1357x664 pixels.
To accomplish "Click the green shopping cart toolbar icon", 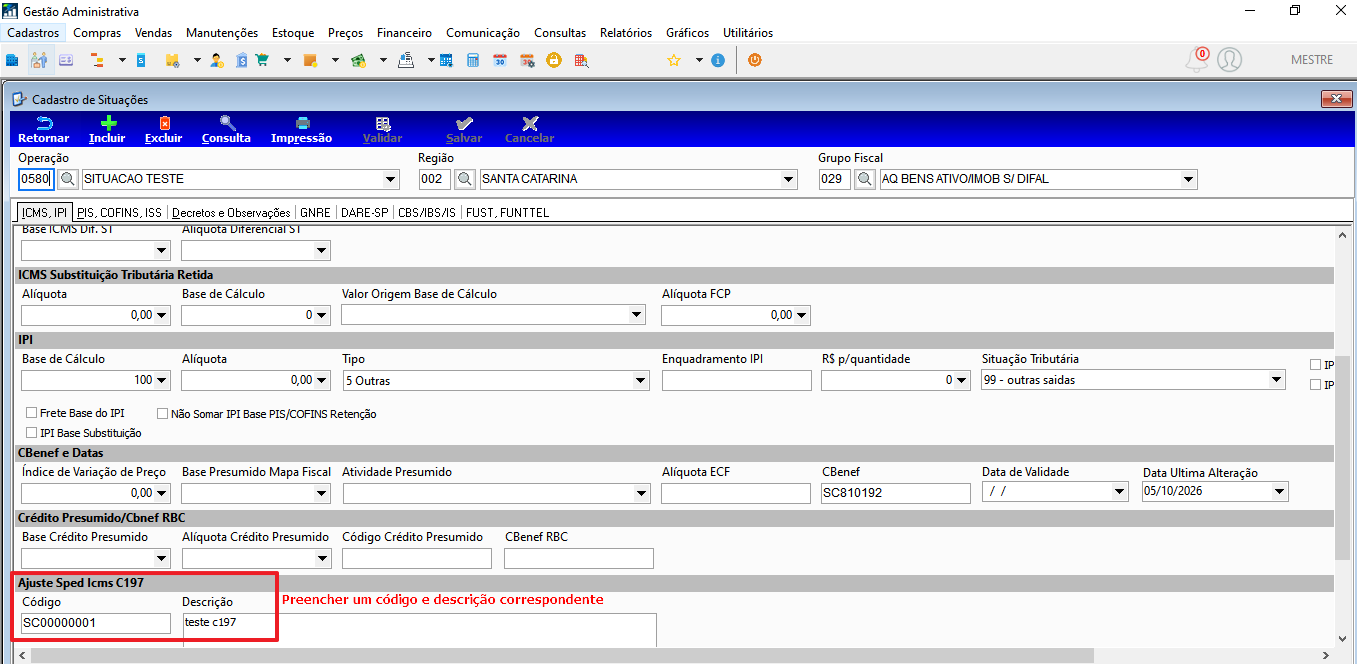I will pyautogui.click(x=263, y=60).
